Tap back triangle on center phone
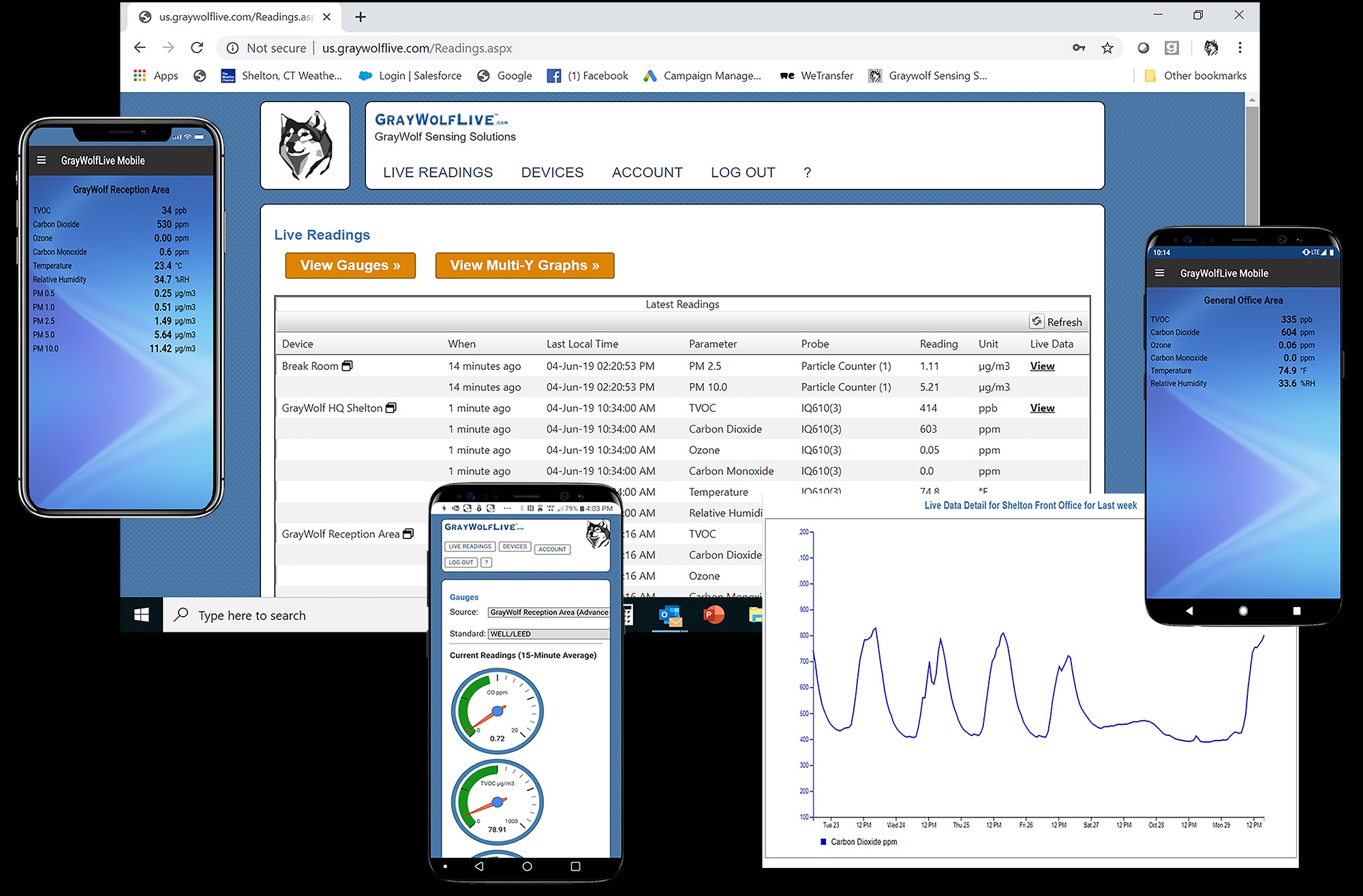1363x896 pixels. 479,866
